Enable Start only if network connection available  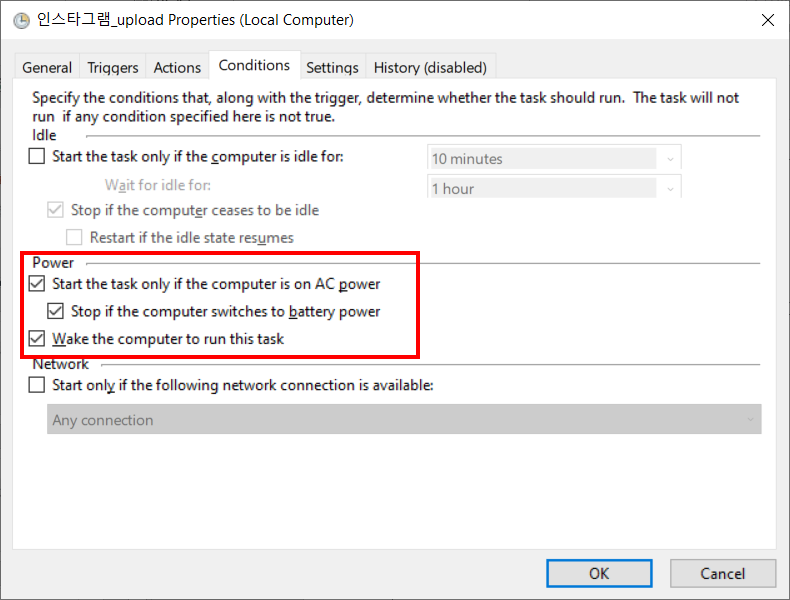(37, 385)
